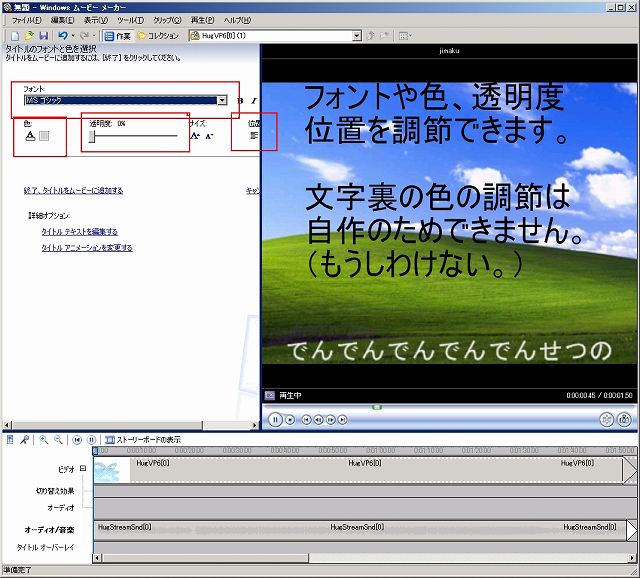Select the HugStreamSnd[0] audio clip
640x578 pixels.
click(360, 530)
